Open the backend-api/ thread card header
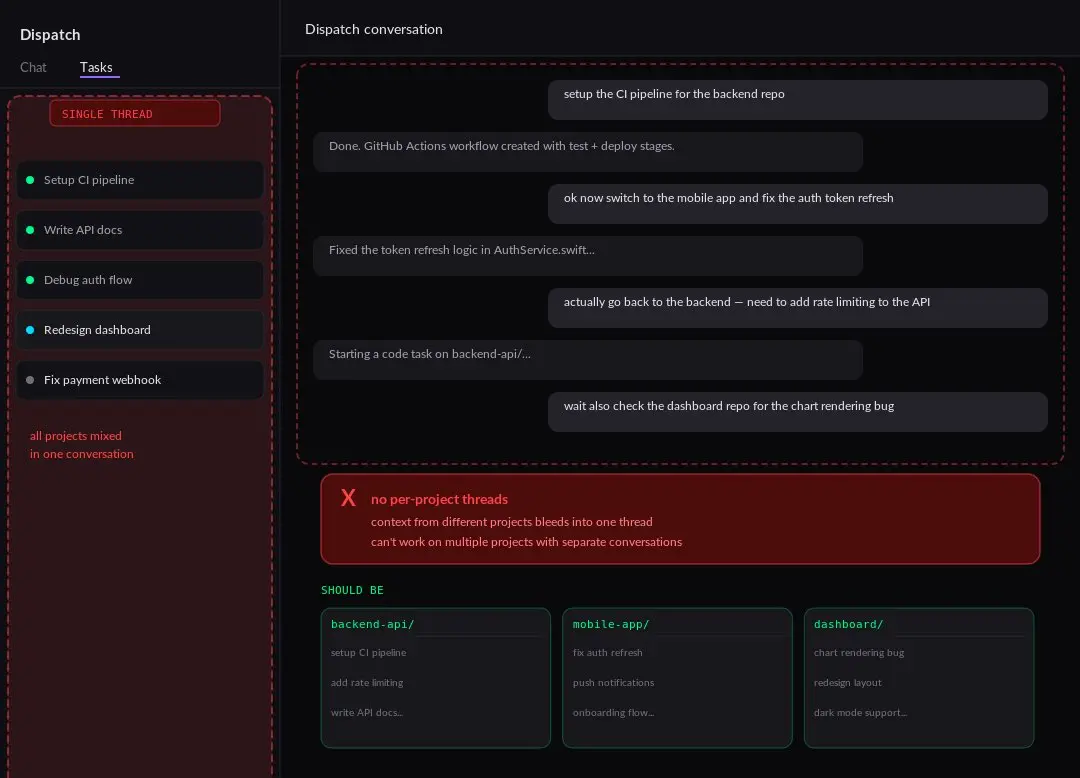The image size is (1080, 778). (x=373, y=624)
